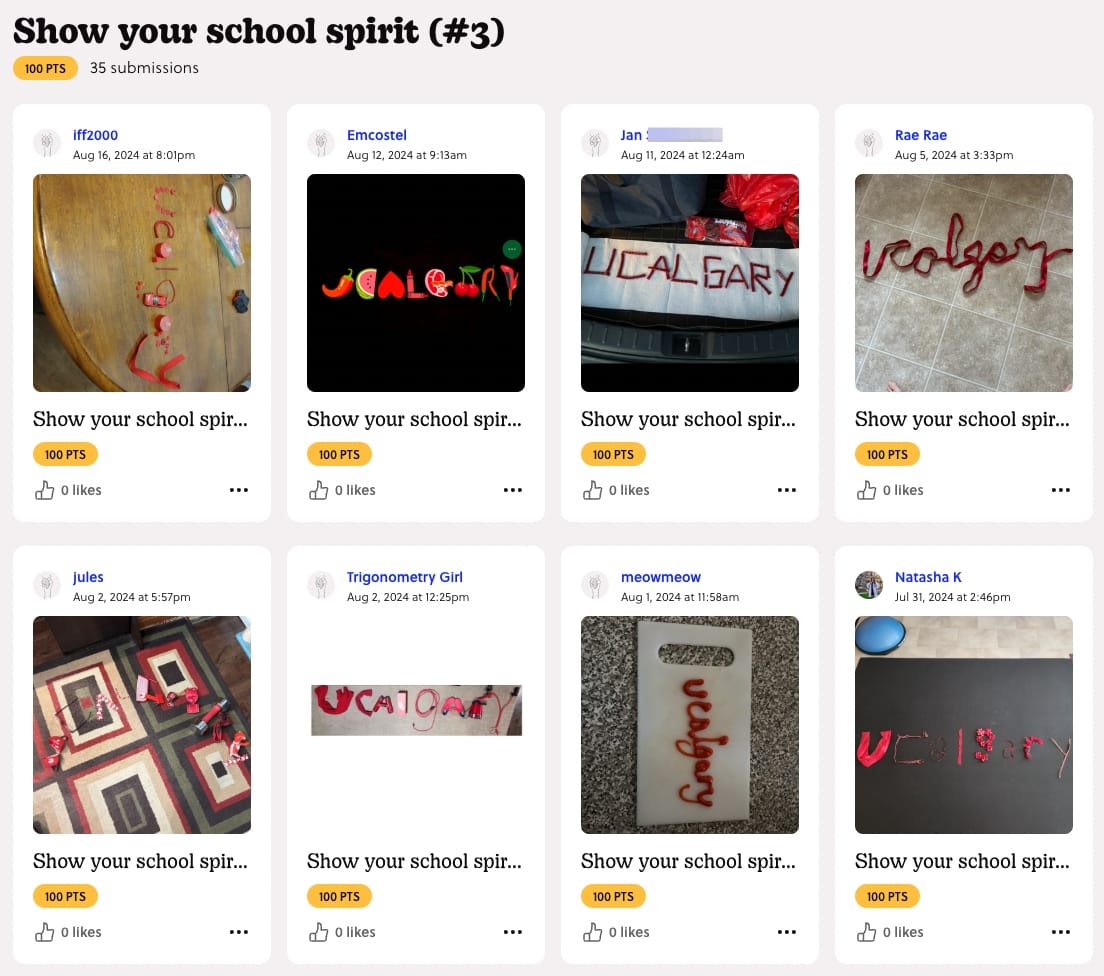Viewport: 1104px width, 976px height.
Task: Click Natasha K's profile picture
Action: click(x=869, y=585)
